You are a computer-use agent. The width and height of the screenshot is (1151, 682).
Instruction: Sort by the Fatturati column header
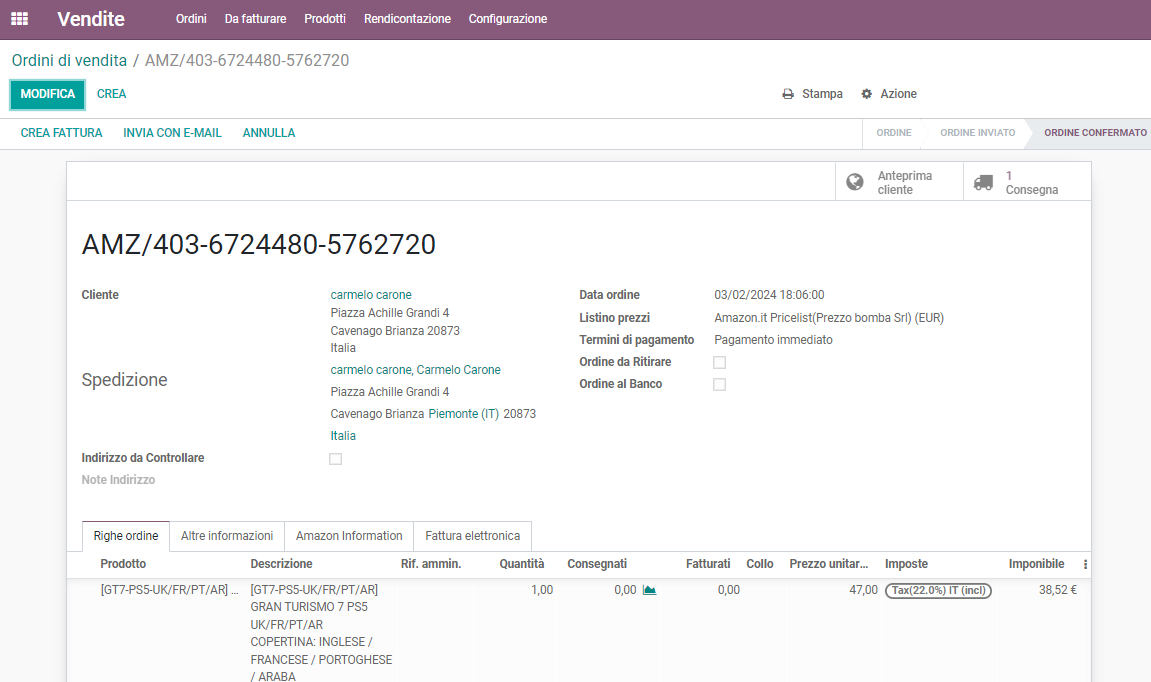tap(708, 564)
